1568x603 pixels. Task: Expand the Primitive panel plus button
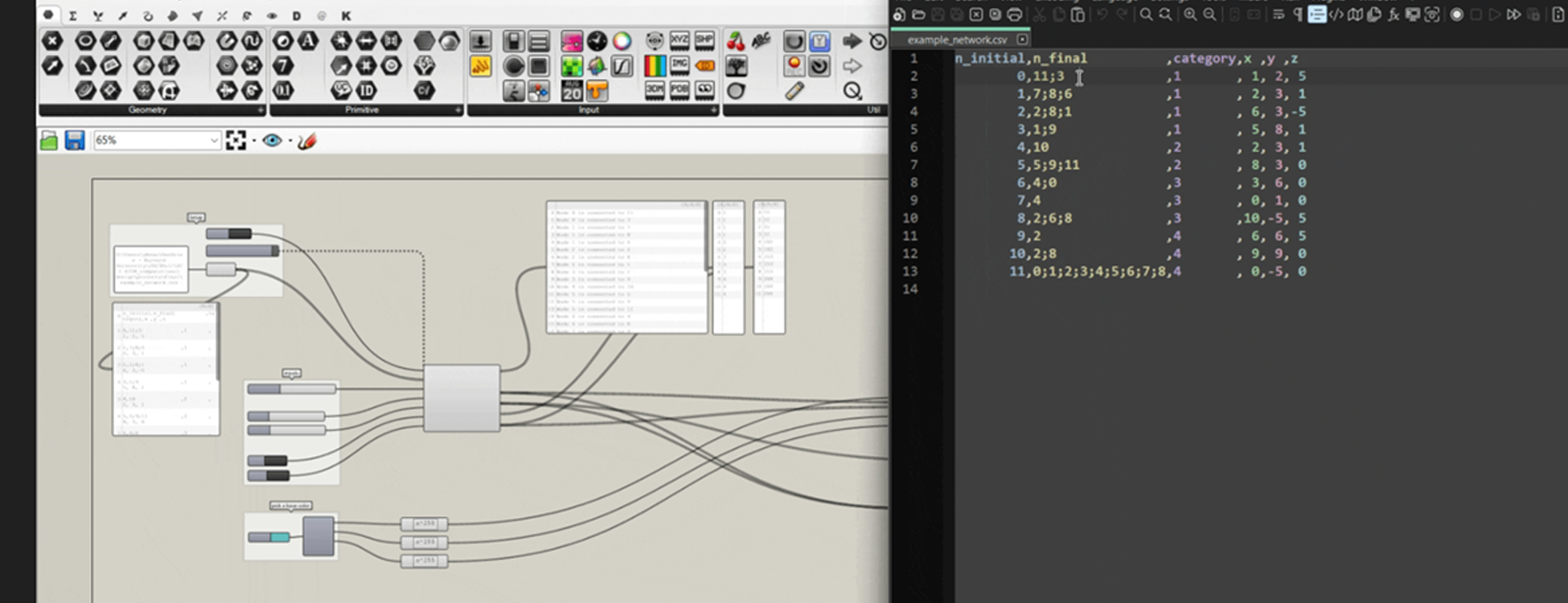[x=458, y=109]
